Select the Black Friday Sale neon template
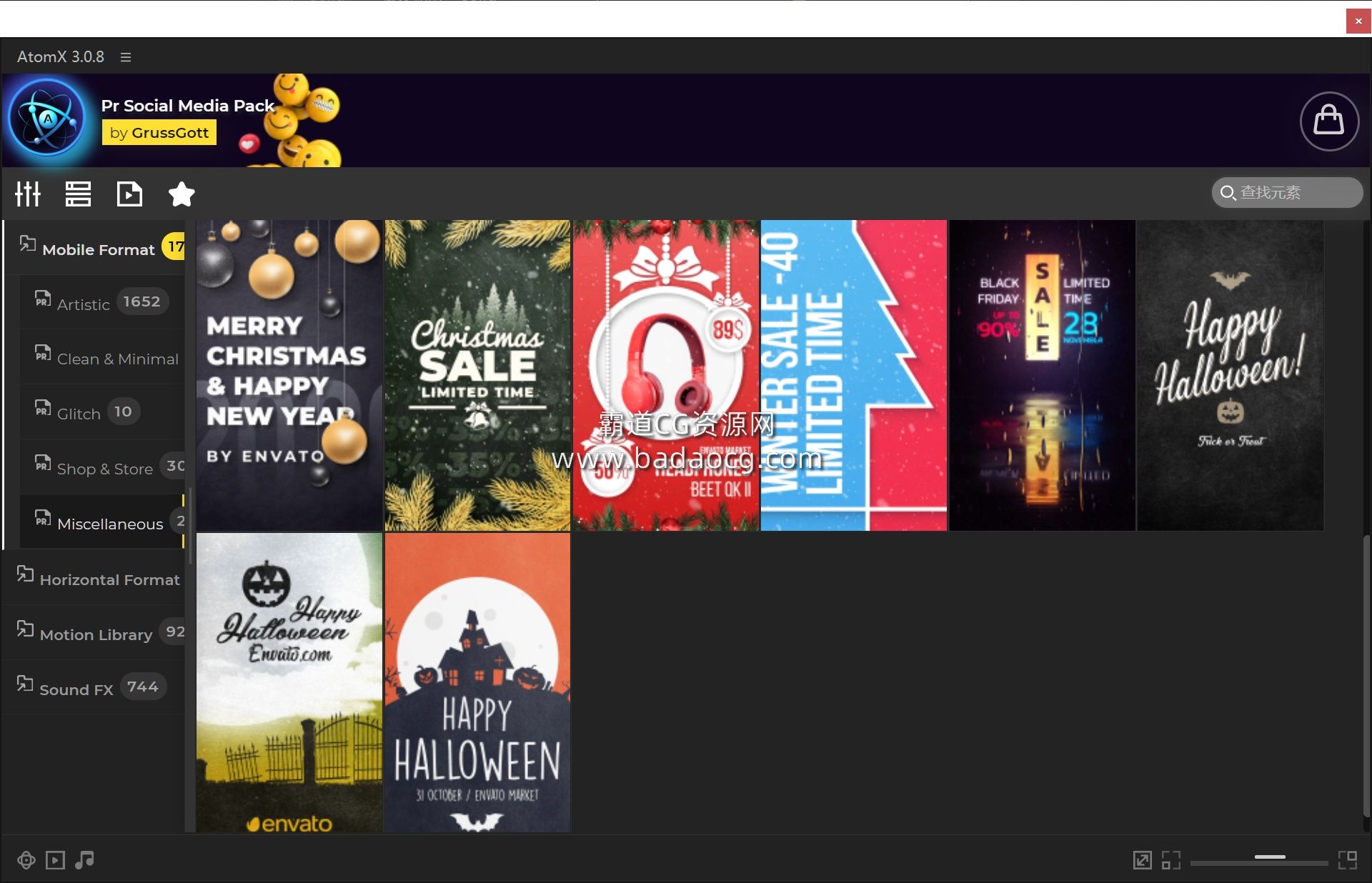Image resolution: width=1372 pixels, height=883 pixels. [1042, 375]
